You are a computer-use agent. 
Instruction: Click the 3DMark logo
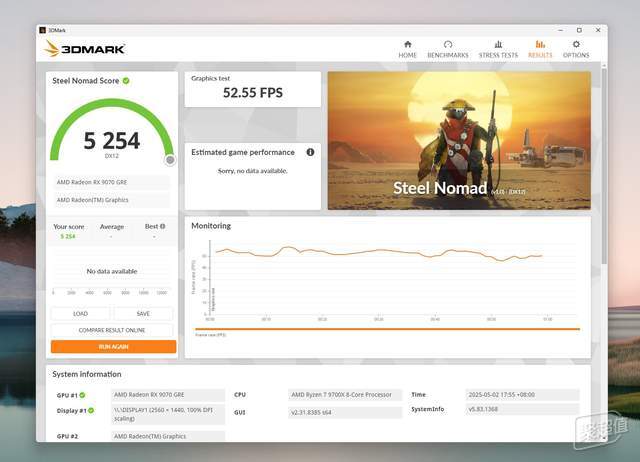[x=84, y=49]
